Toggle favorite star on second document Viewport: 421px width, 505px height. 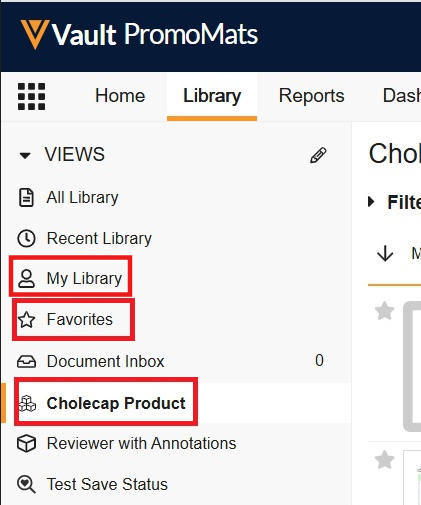pyautogui.click(x=385, y=460)
